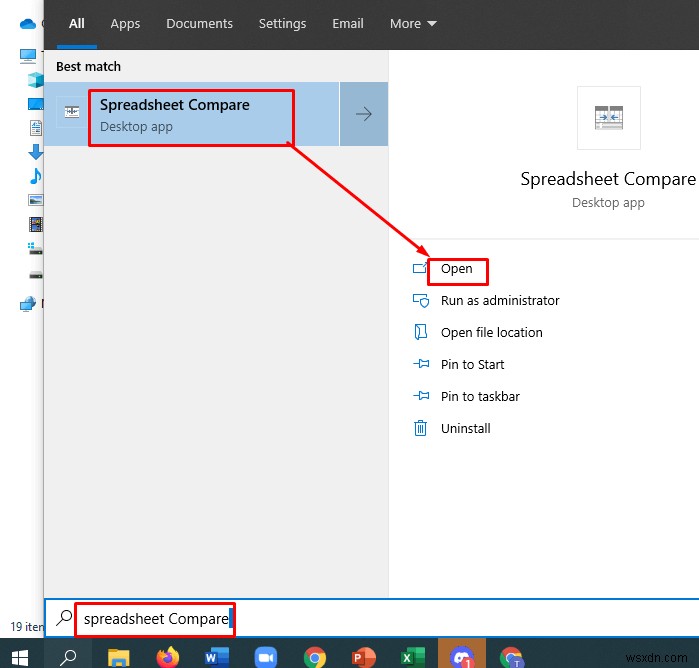Select Windows system drive icon in sidebar
The height and width of the screenshot is (668, 699).
pos(35,248)
